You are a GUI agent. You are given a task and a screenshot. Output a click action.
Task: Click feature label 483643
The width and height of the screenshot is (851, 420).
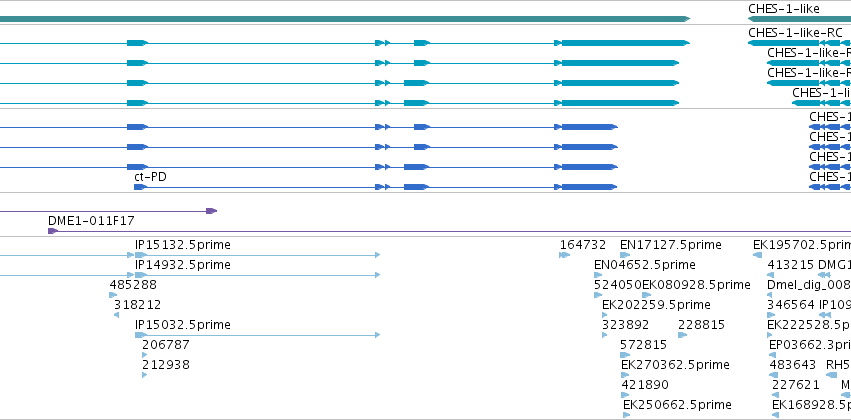pyautogui.click(x=793, y=364)
